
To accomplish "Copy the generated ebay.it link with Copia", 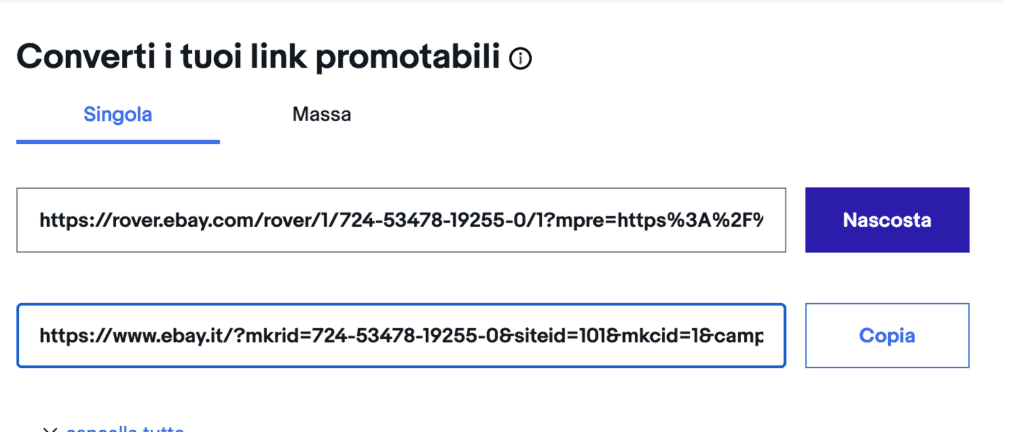I will click(x=887, y=335).
